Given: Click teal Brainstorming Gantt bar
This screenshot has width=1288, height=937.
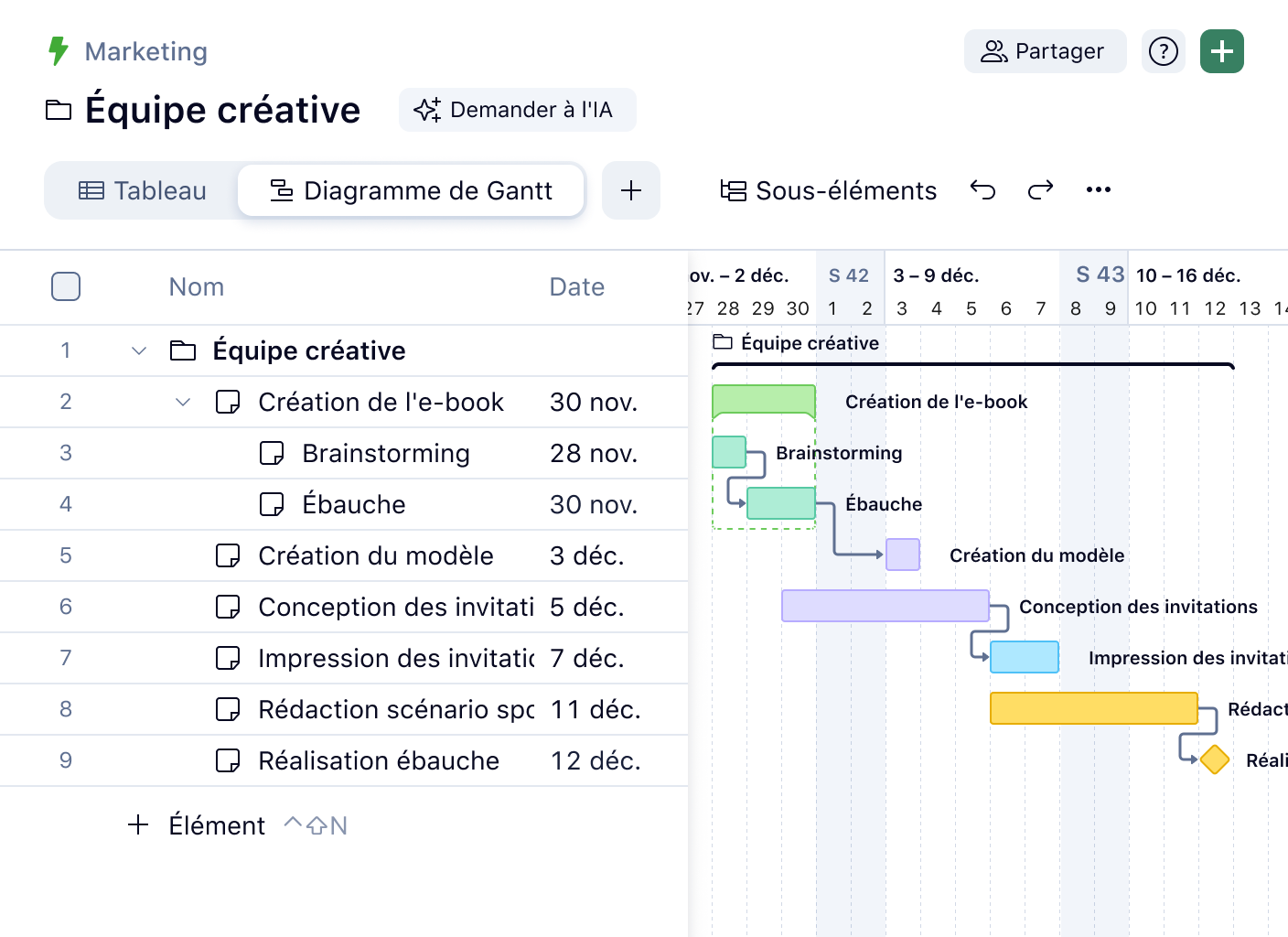Looking at the screenshot, I should (x=729, y=452).
